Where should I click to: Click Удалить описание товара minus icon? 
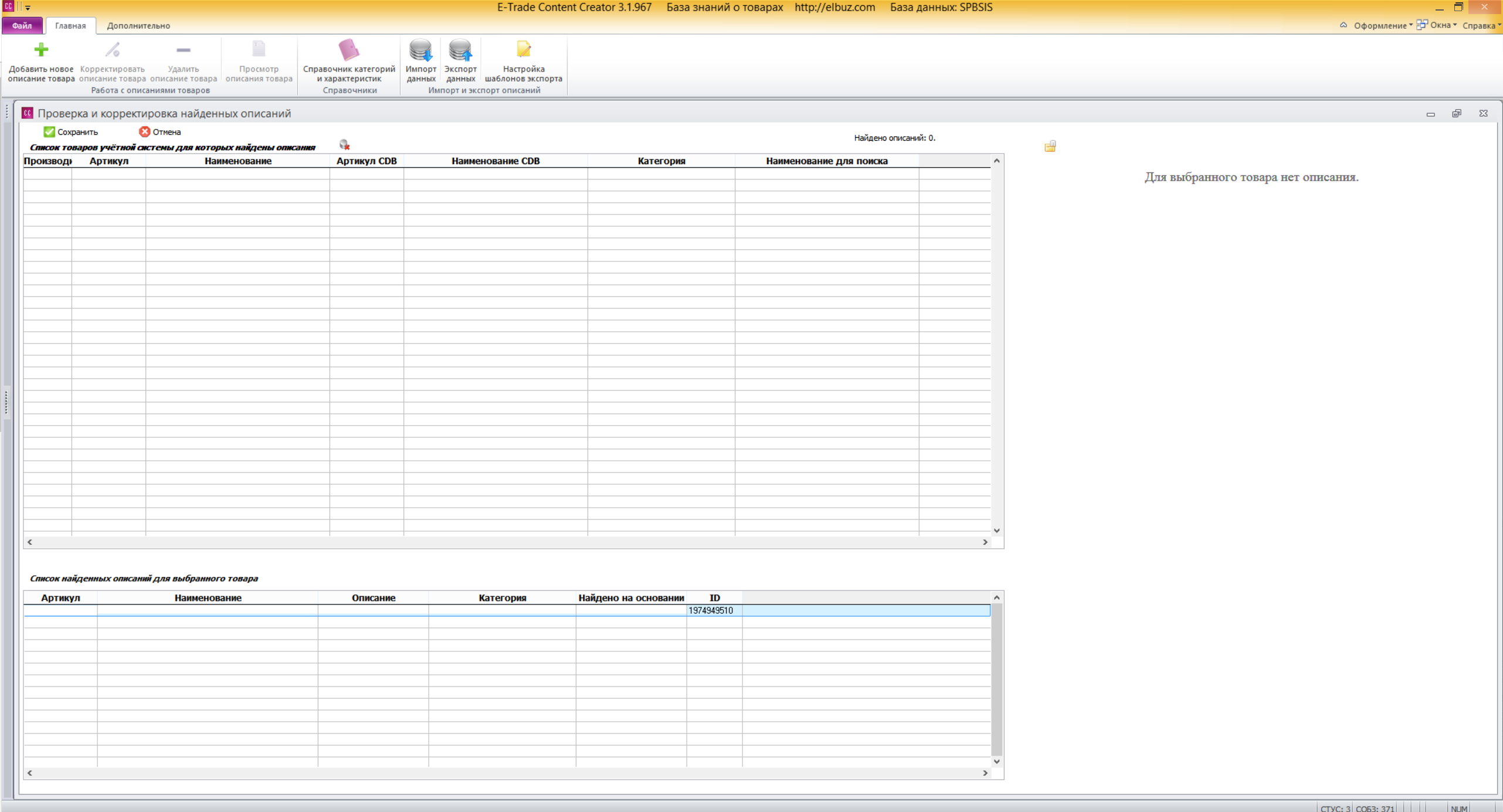coord(183,50)
